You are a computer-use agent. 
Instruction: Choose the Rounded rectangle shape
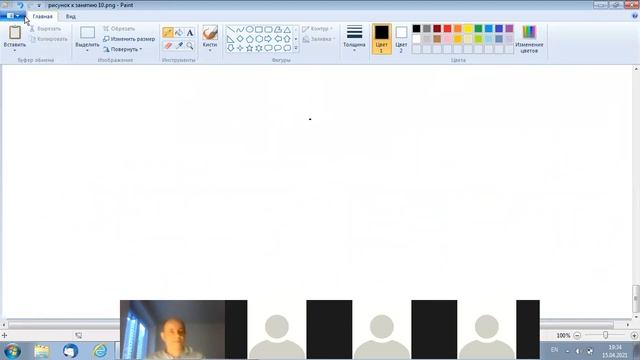click(x=268, y=29)
